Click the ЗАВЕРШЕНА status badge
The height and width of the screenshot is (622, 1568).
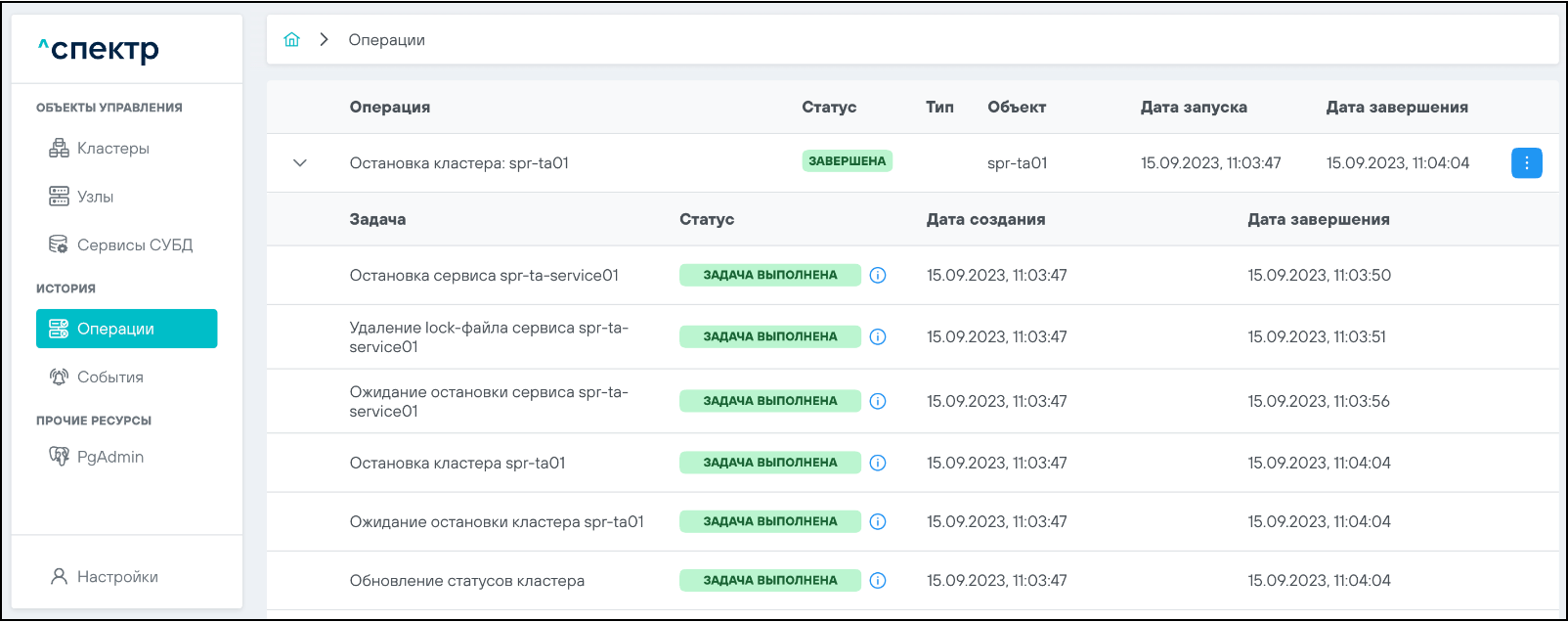click(x=847, y=161)
